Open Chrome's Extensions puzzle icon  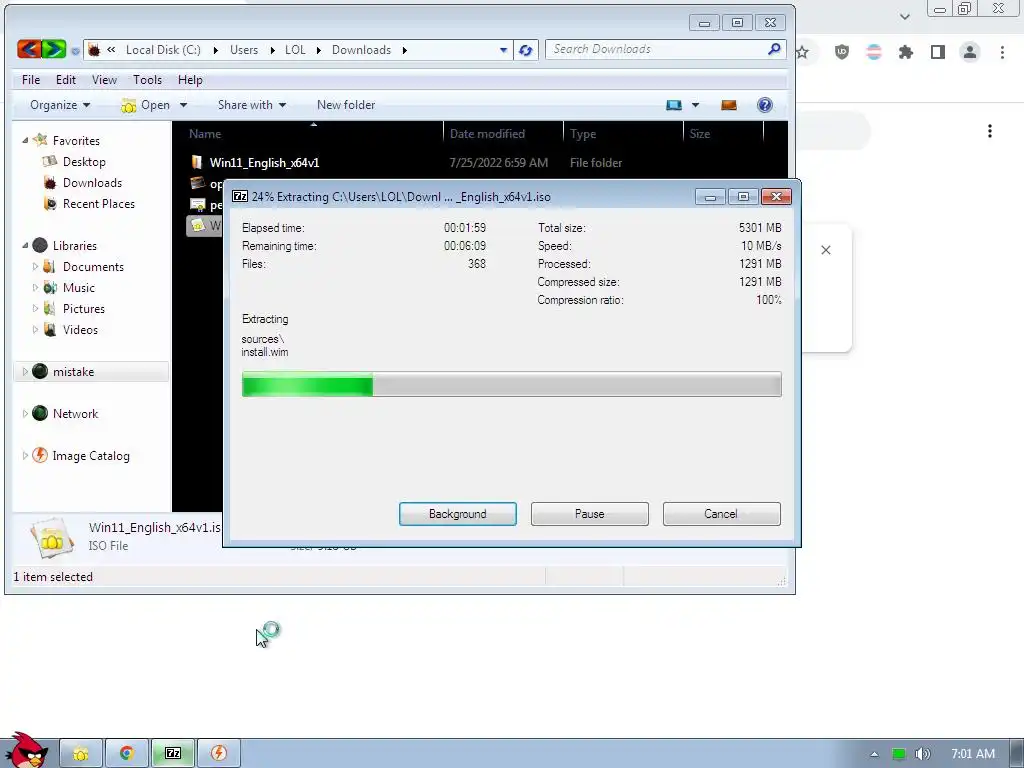tap(906, 52)
